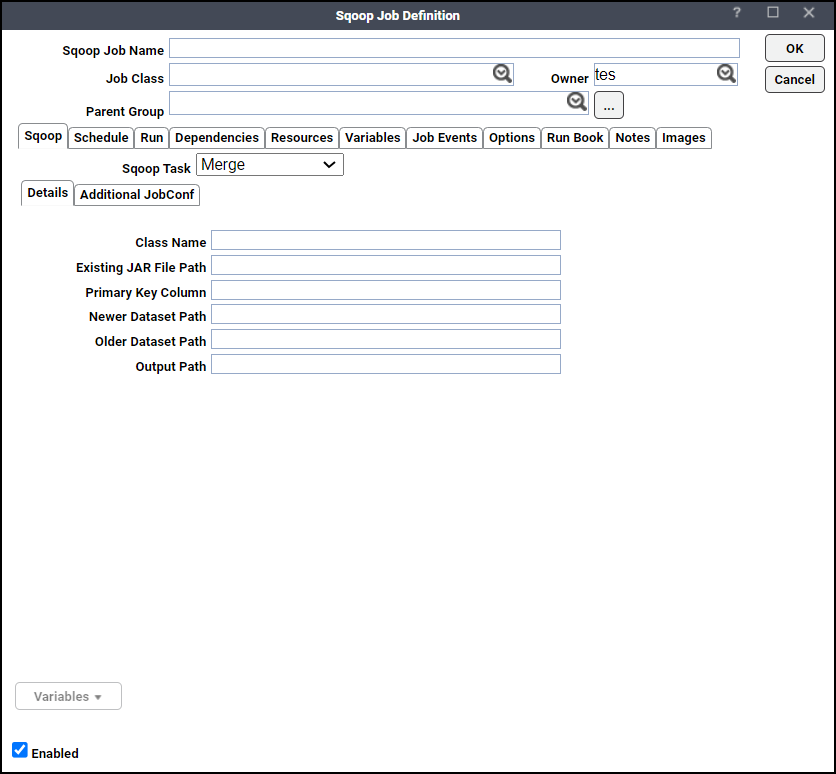
Task: Open the Job Class lookup magnifier
Action: click(x=502, y=74)
